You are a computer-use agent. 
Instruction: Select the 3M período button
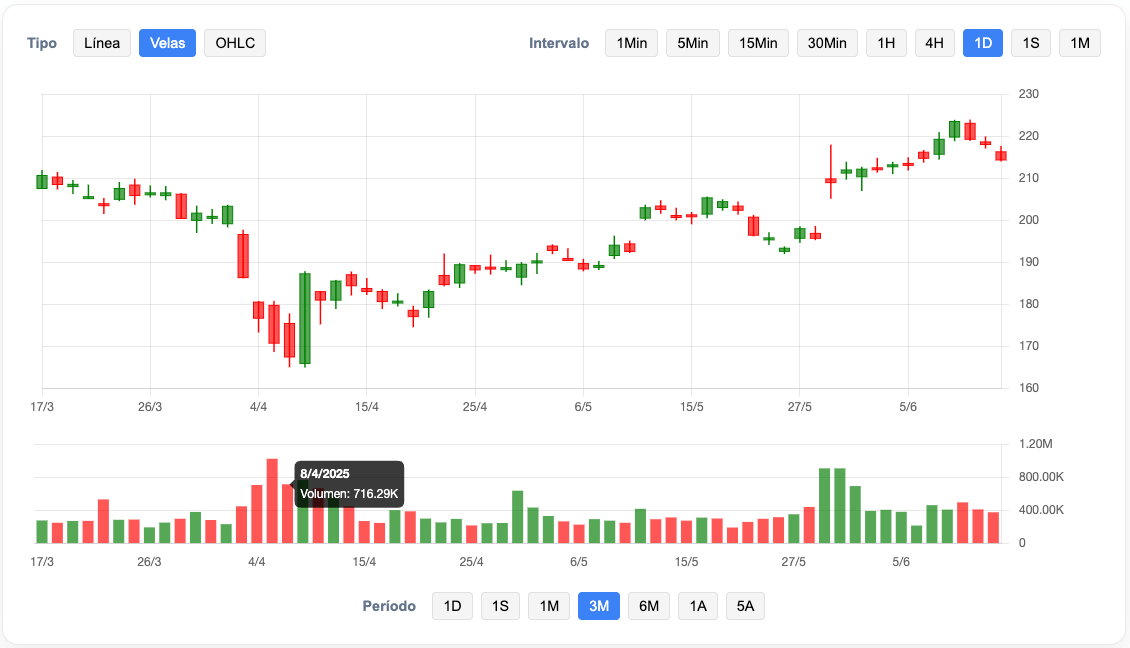tap(599, 606)
